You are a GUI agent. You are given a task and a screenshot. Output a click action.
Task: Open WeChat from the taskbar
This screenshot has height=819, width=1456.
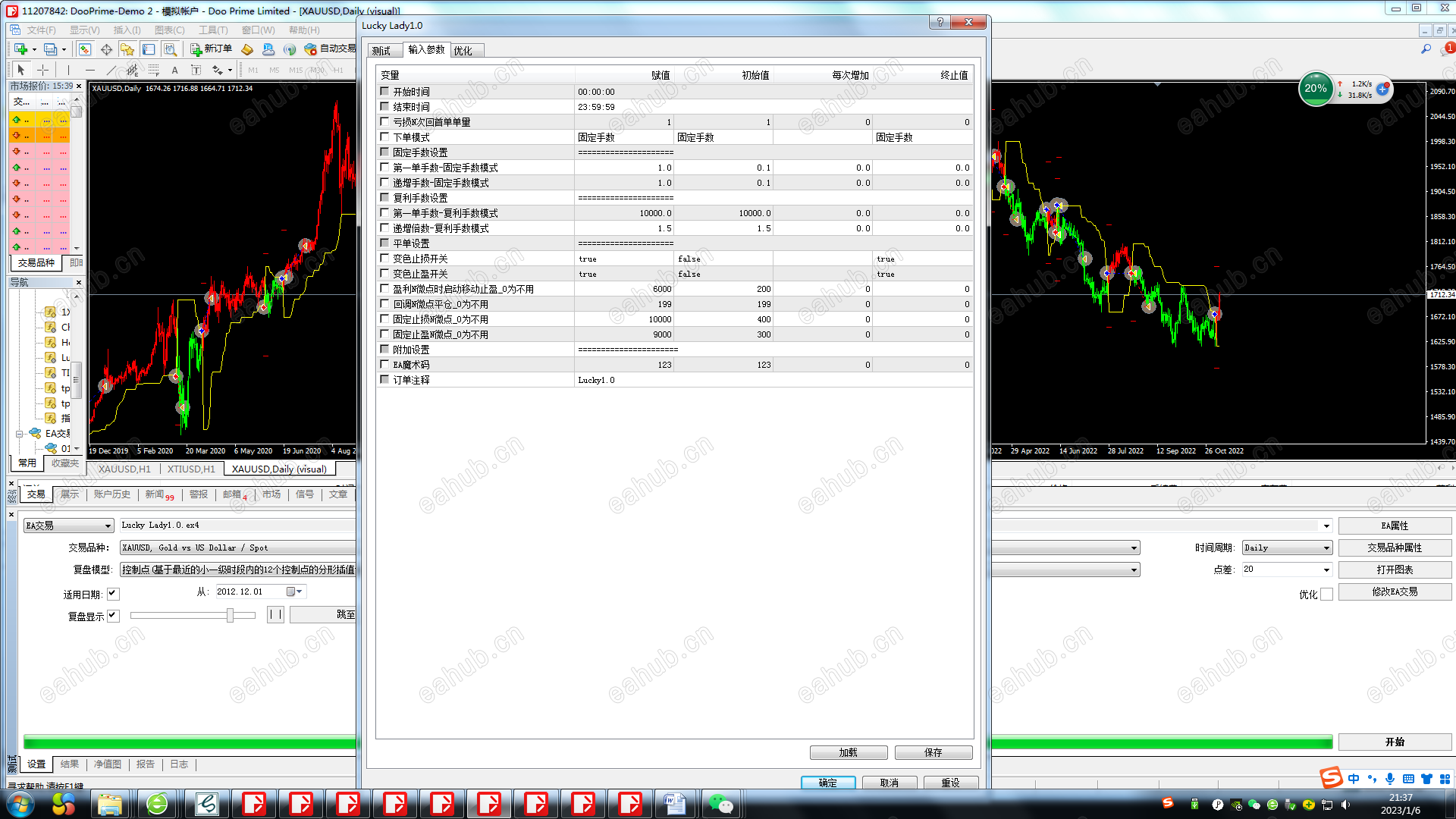click(x=720, y=804)
